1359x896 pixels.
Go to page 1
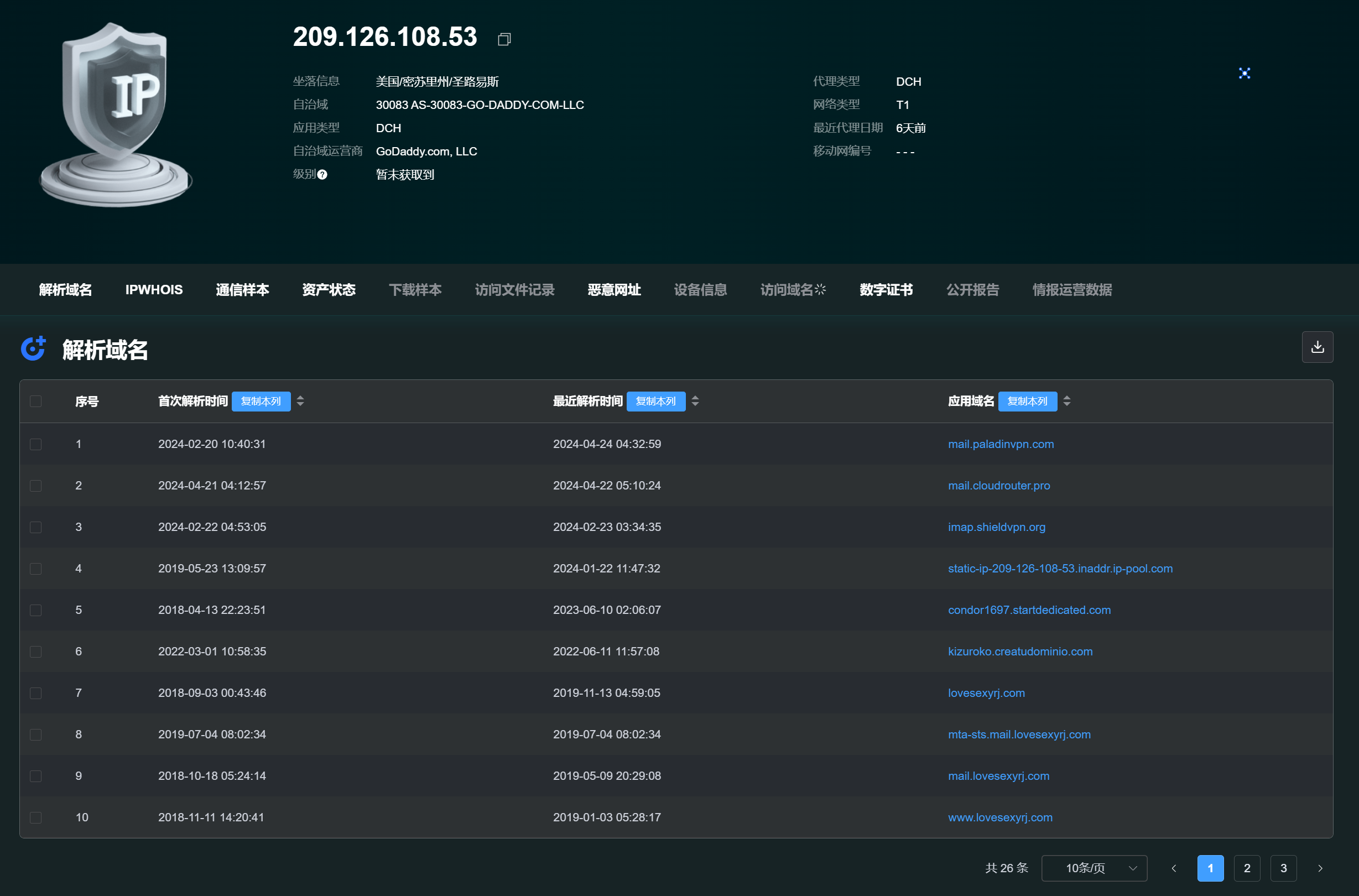(x=1210, y=868)
